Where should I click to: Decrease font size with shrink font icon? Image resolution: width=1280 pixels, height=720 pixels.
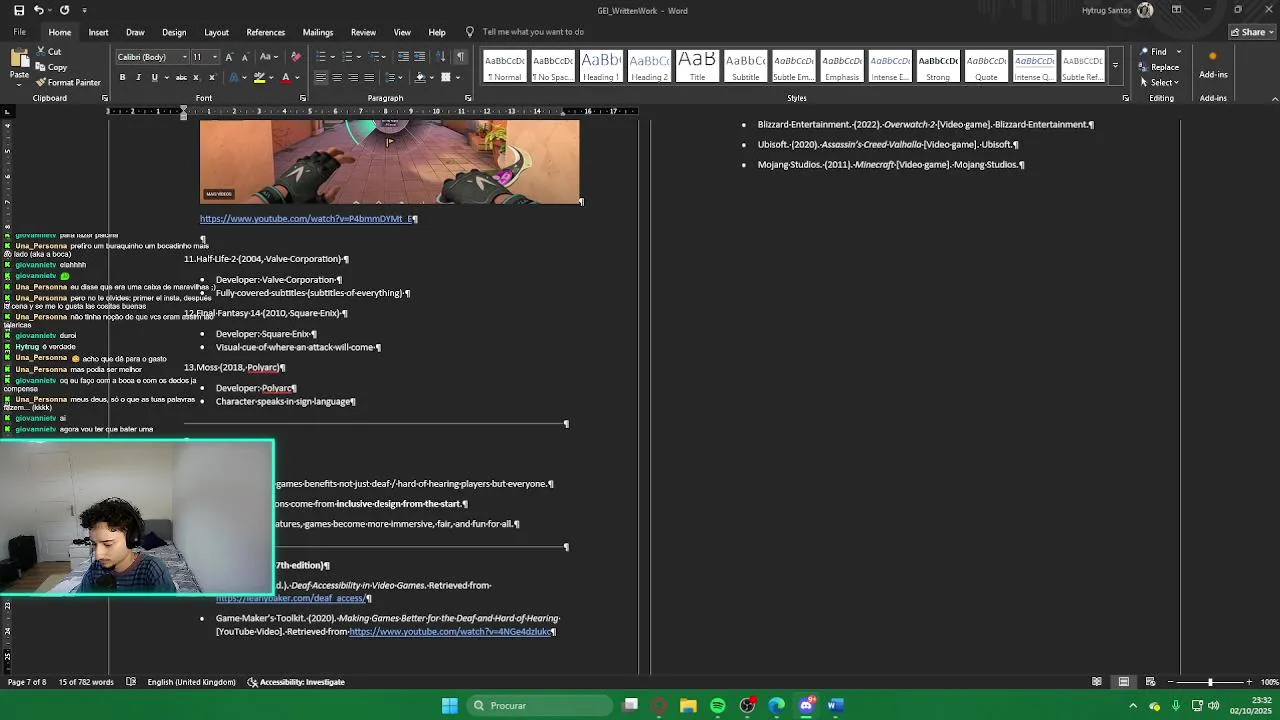(x=245, y=57)
